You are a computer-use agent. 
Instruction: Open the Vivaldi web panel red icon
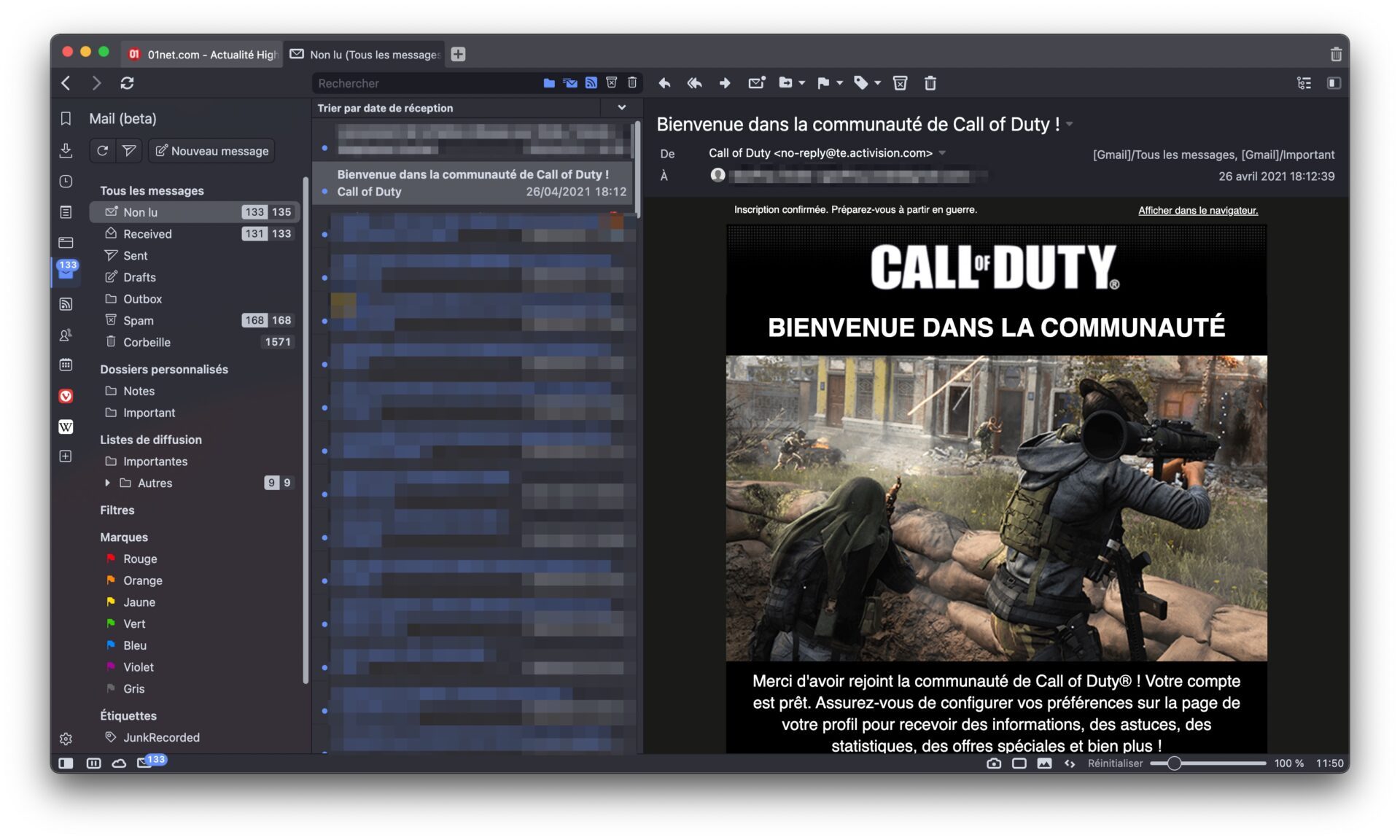coord(66,396)
